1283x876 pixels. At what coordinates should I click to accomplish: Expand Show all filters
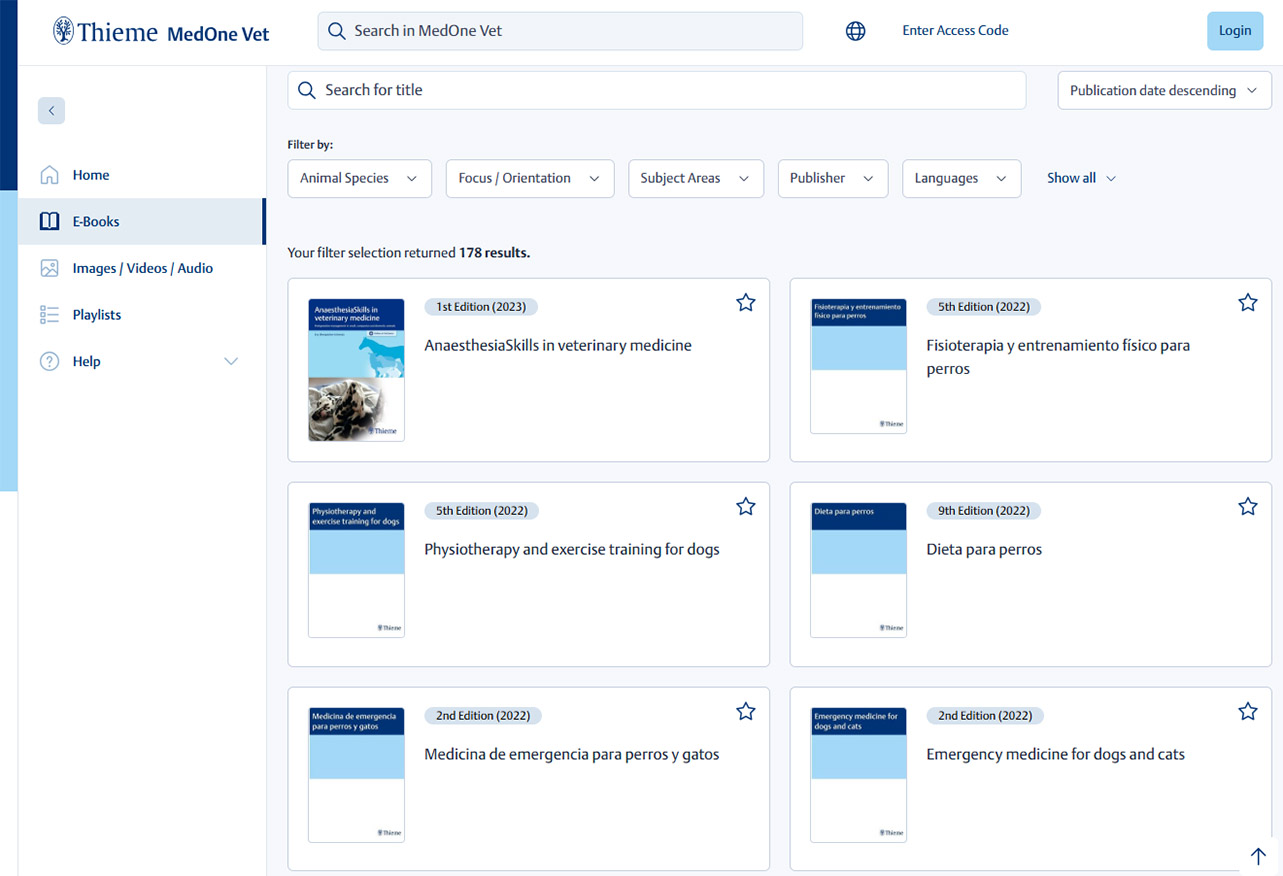(1081, 179)
